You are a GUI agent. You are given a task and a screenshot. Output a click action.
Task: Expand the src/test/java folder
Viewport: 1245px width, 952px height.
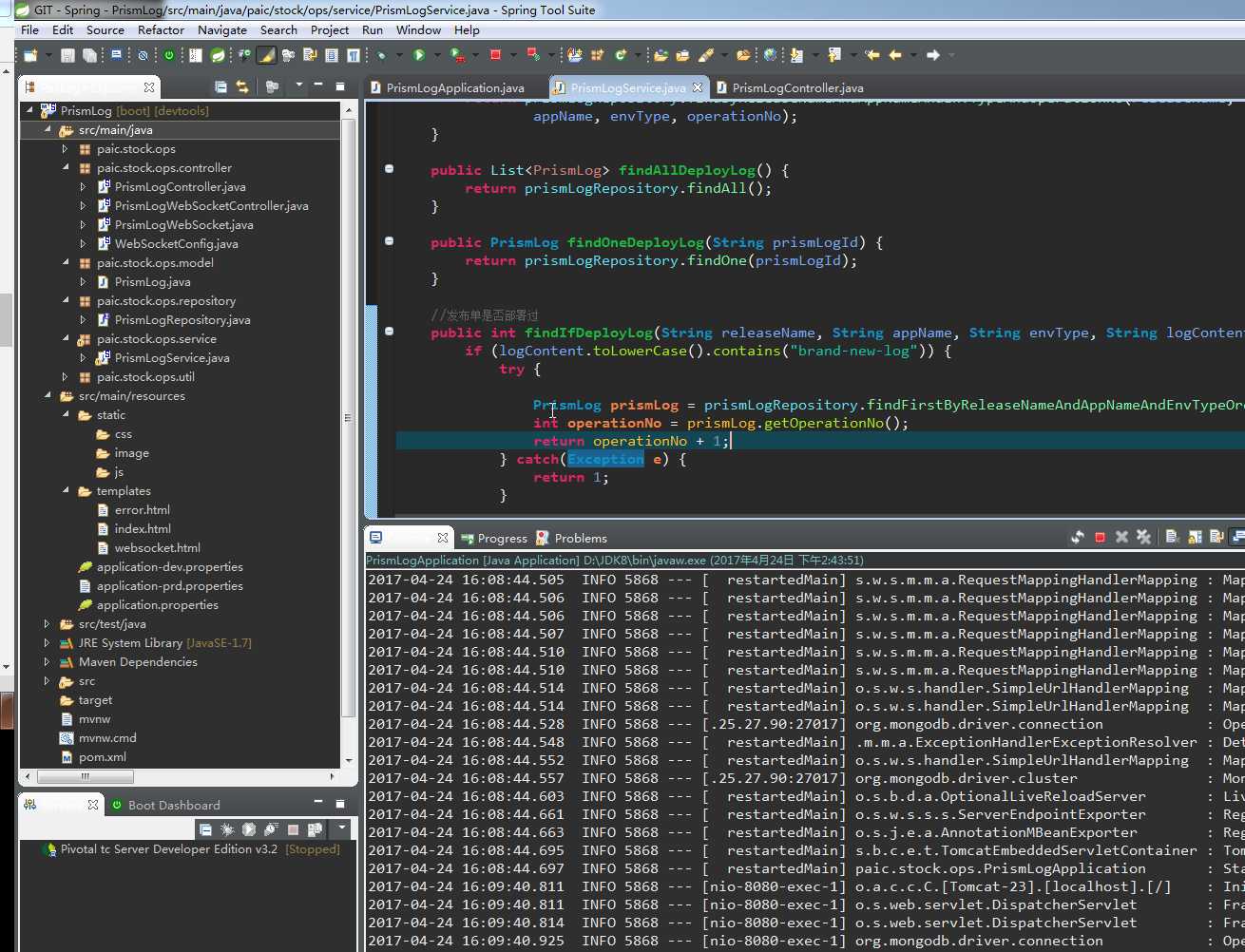(x=48, y=623)
